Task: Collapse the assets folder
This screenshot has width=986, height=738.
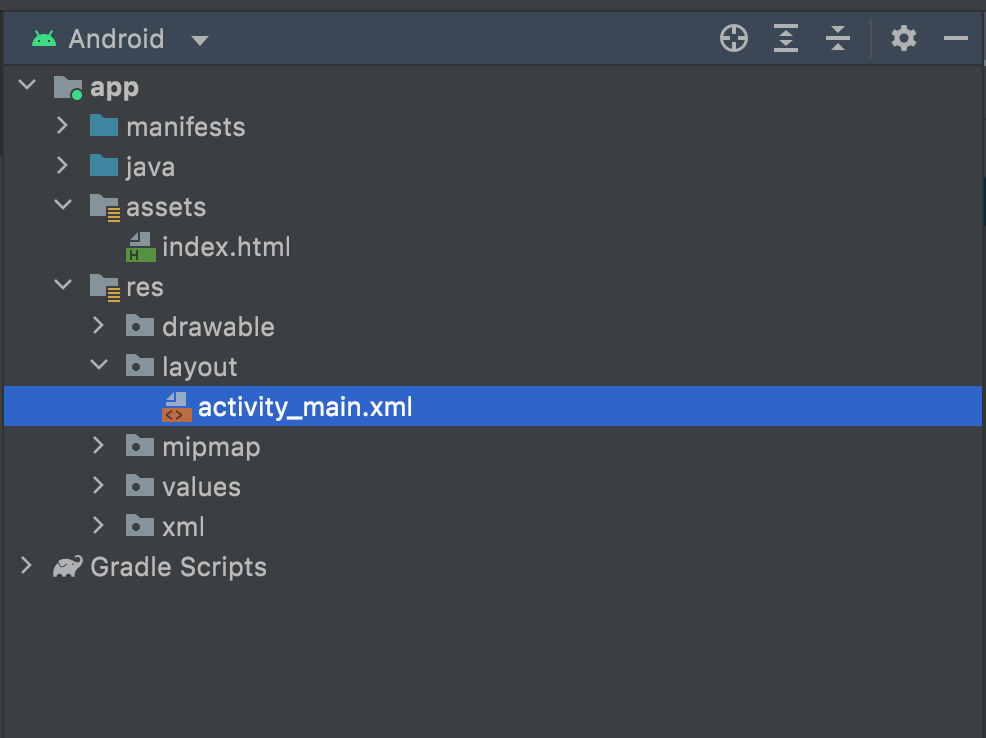Action: 63,204
